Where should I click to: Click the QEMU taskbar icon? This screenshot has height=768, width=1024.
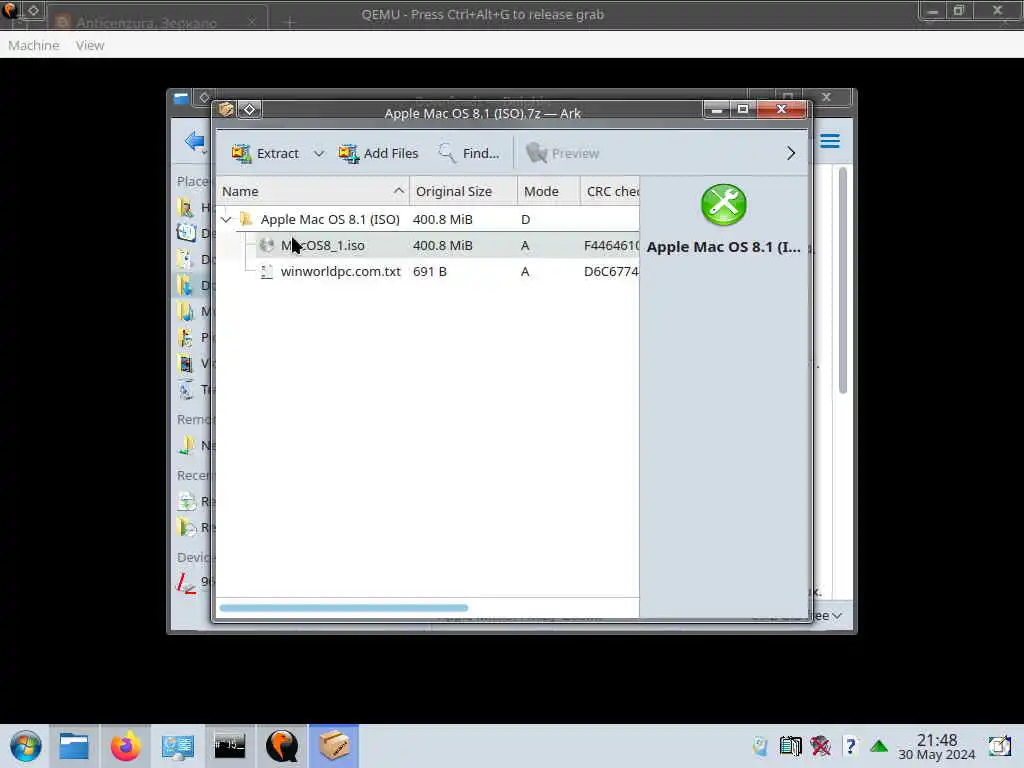pyautogui.click(x=282, y=746)
